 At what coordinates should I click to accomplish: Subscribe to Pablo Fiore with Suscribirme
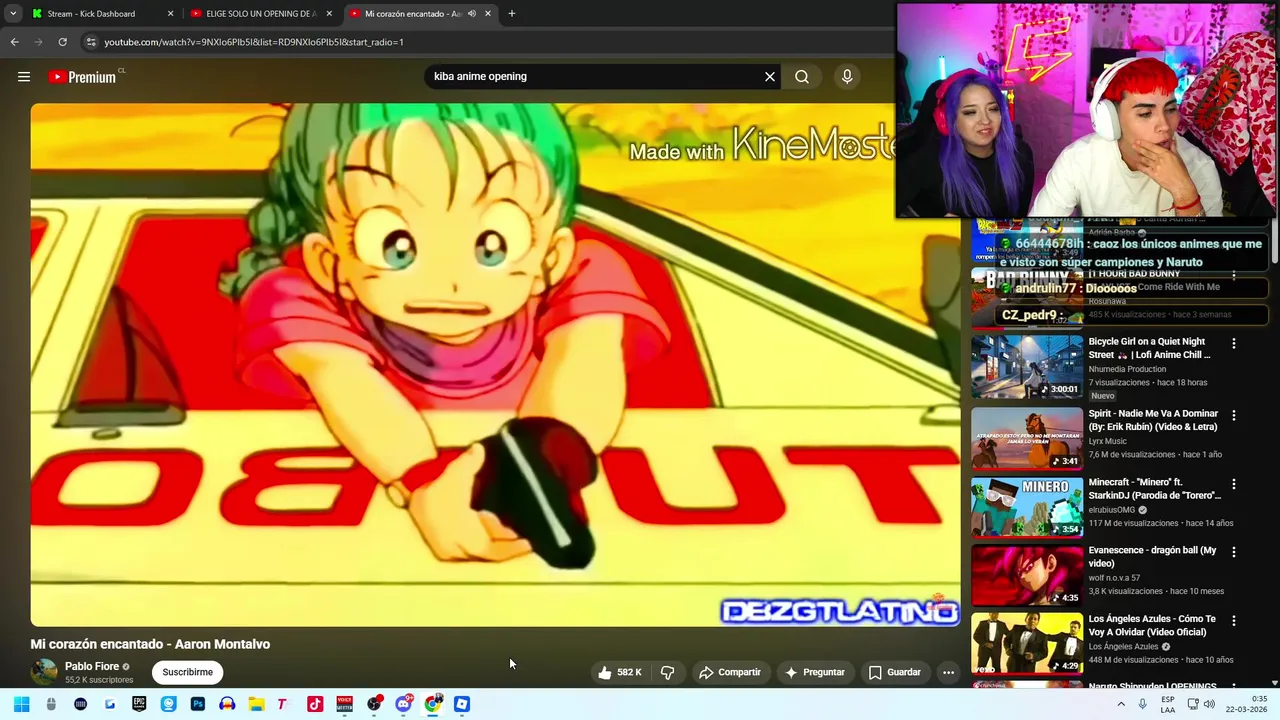[x=187, y=673]
